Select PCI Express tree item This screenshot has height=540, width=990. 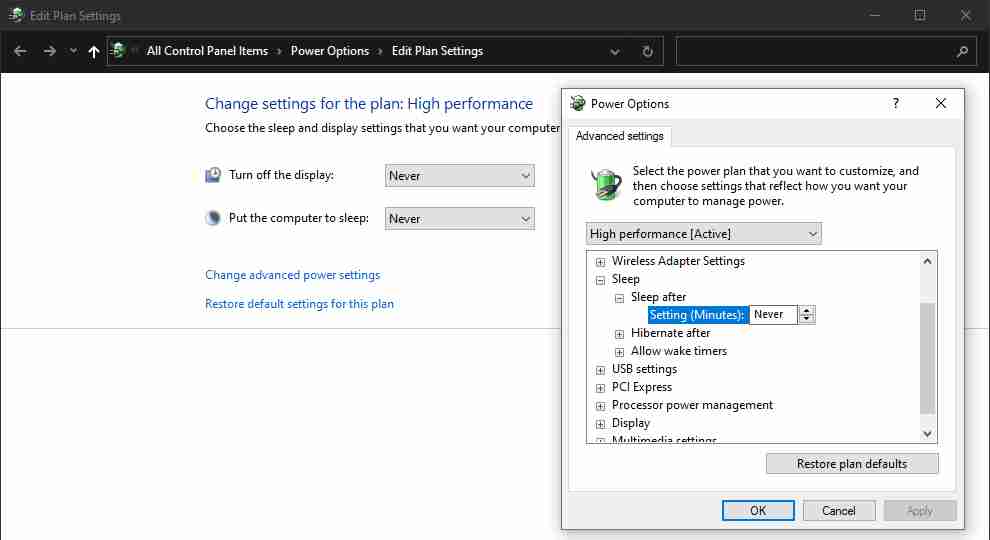pyautogui.click(x=641, y=387)
